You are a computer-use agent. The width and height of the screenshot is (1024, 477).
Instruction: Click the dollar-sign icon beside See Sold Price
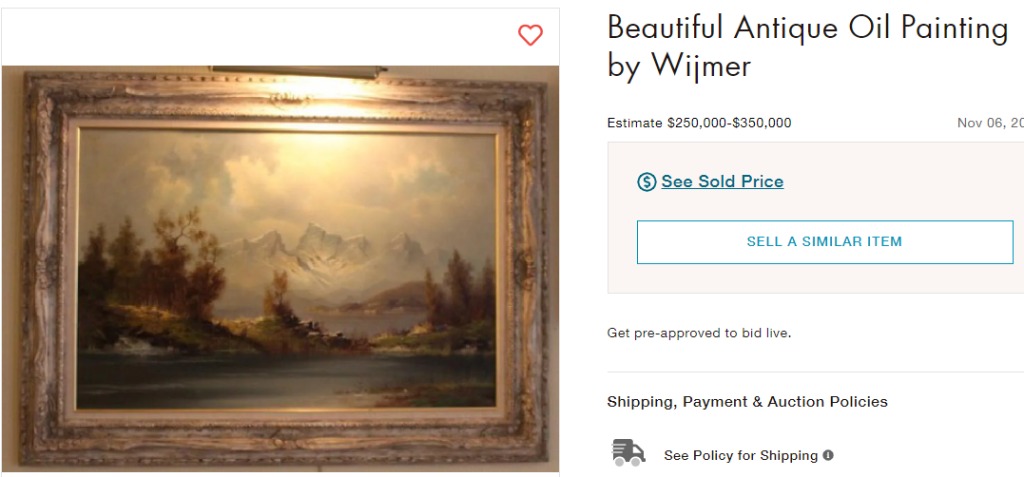click(646, 182)
